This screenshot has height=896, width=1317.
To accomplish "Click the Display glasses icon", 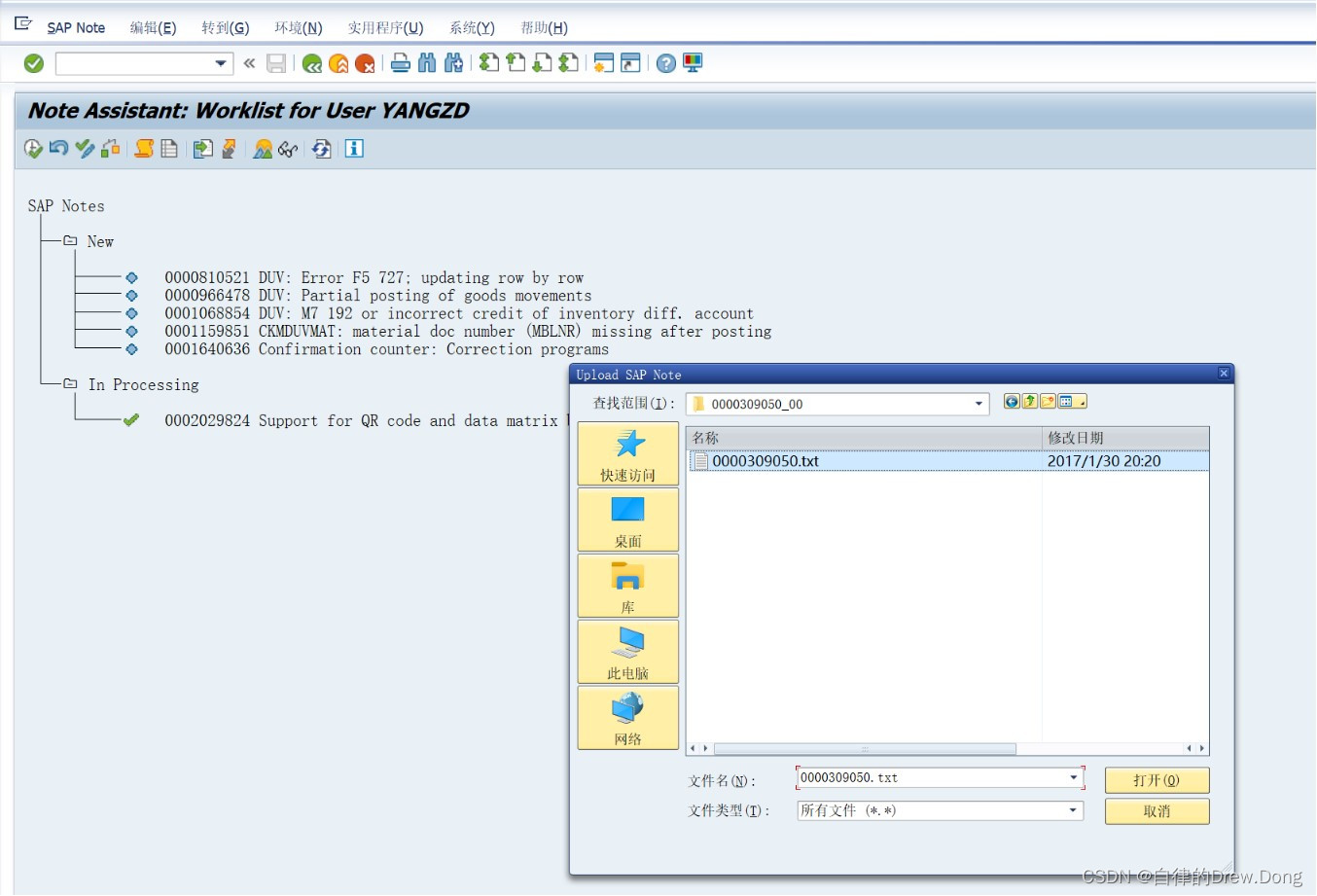I will click(288, 149).
